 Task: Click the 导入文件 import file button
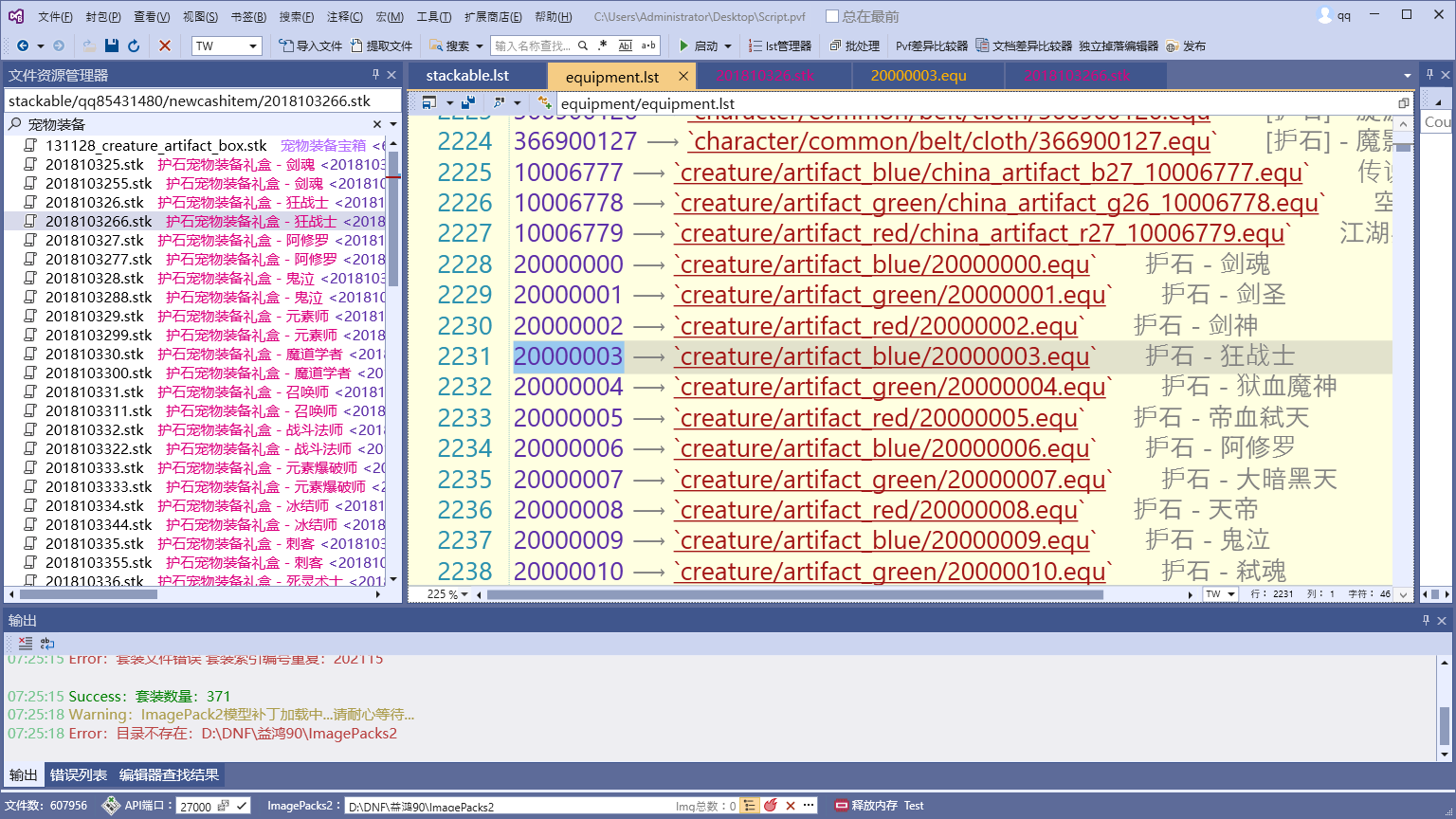pyautogui.click(x=311, y=45)
